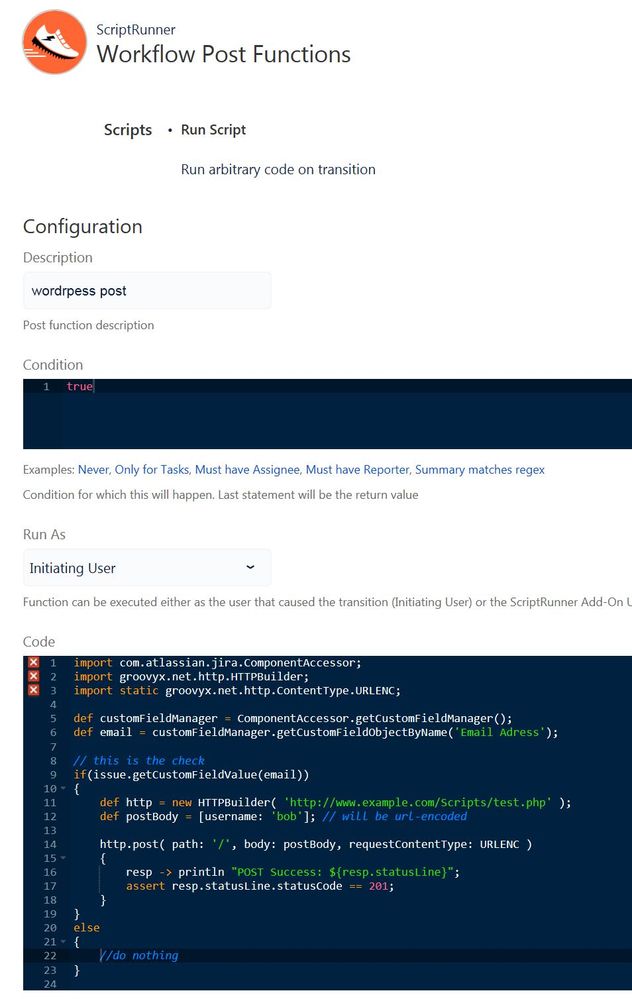This screenshot has width=632, height=999.
Task: Select the Never example link
Action: [94, 470]
